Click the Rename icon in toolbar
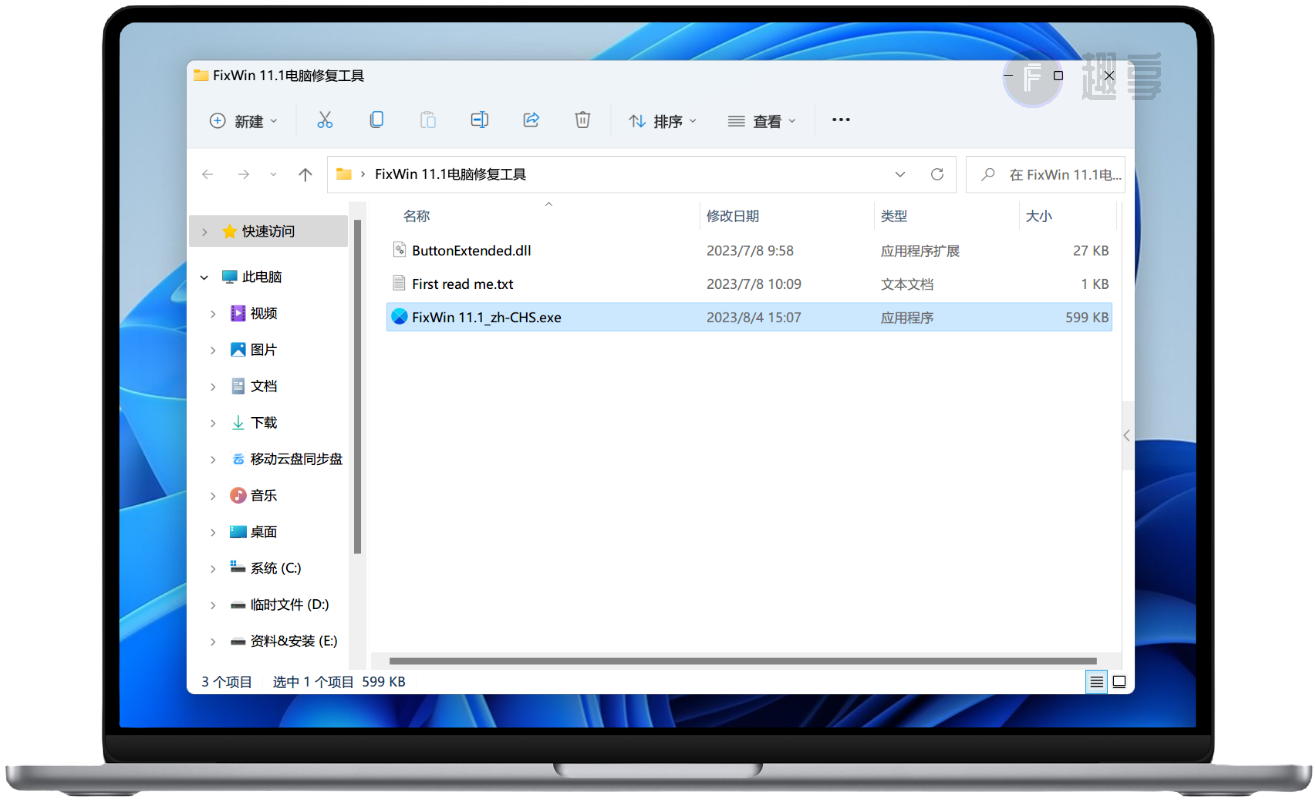1316x802 pixels. (x=479, y=120)
